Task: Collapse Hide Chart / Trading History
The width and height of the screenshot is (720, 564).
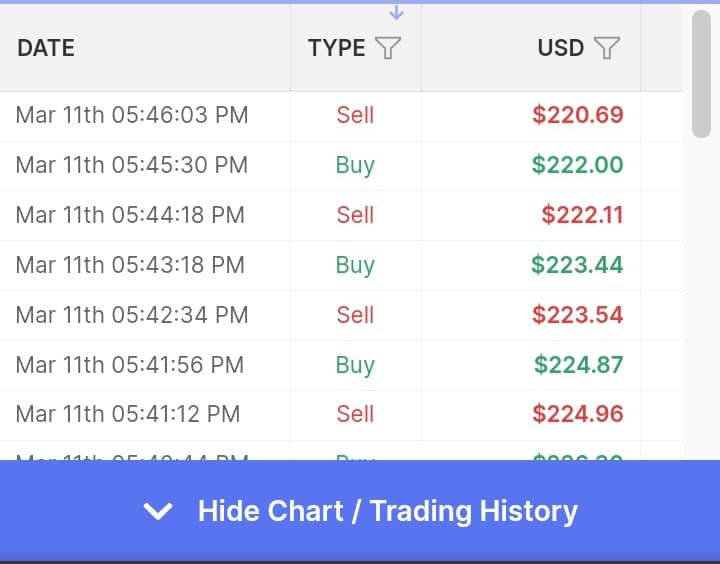Action: 360,511
